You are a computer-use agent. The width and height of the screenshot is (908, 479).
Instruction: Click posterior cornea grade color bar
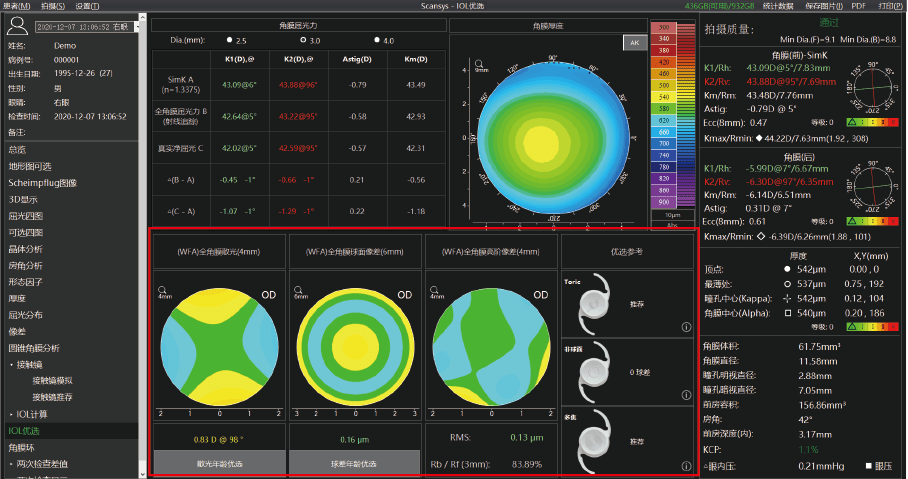pyautogui.click(x=873, y=221)
